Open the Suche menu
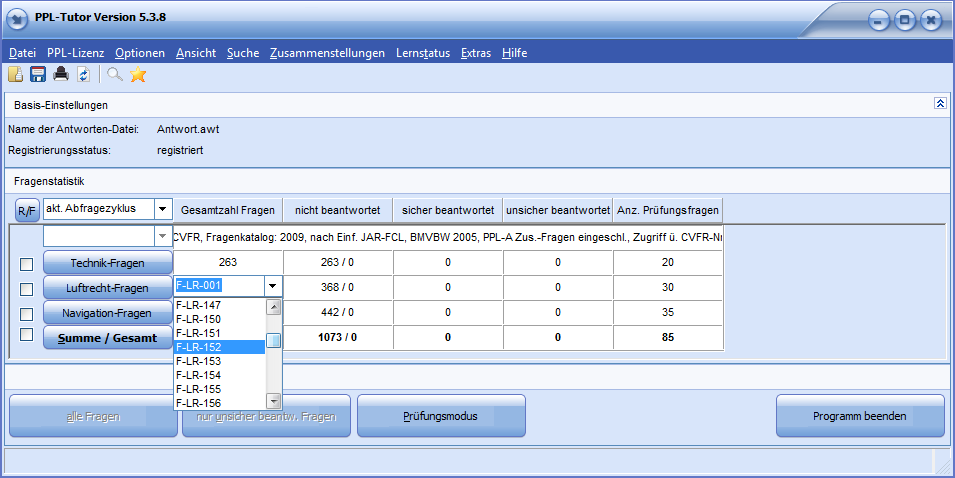The height and width of the screenshot is (478, 955). [x=243, y=53]
